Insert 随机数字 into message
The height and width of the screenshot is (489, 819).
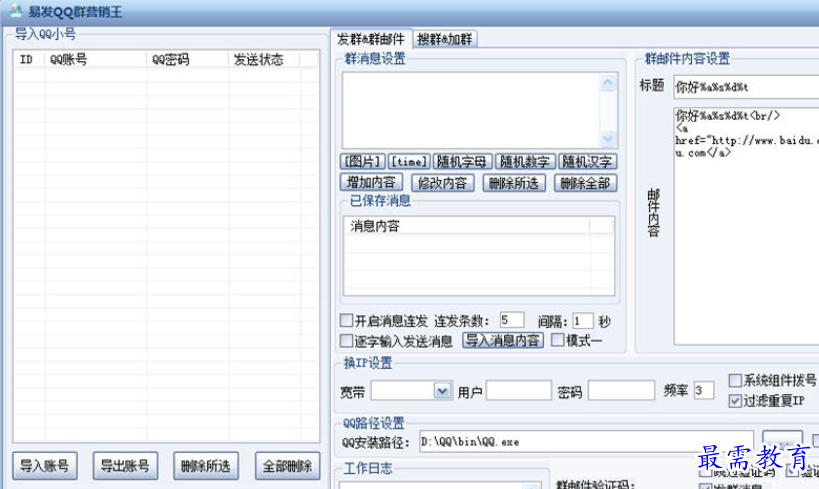click(524, 161)
